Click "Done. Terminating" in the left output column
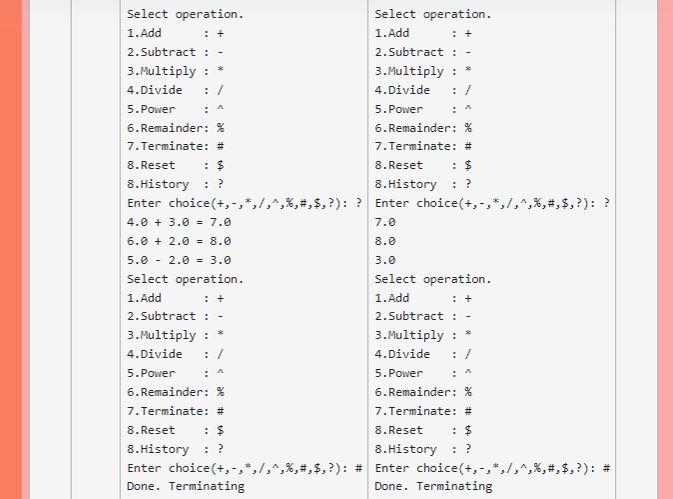 coord(185,486)
